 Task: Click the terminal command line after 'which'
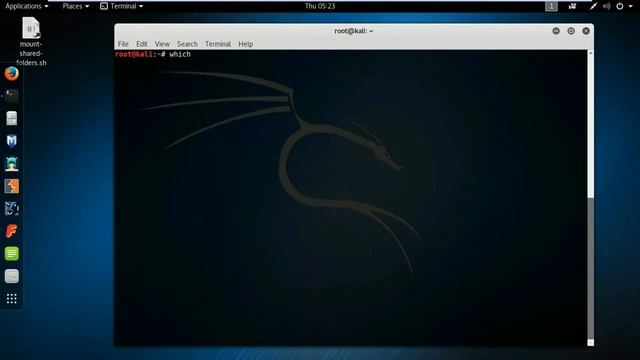click(x=193, y=54)
